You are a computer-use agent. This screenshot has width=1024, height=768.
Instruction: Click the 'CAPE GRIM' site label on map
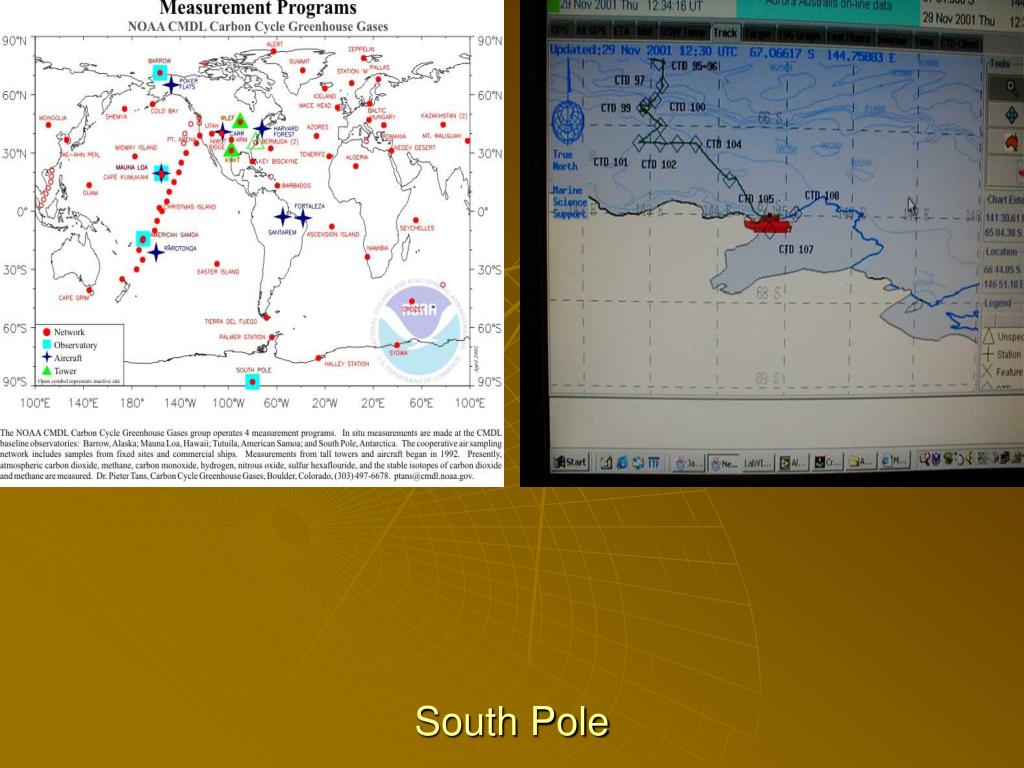click(x=74, y=298)
